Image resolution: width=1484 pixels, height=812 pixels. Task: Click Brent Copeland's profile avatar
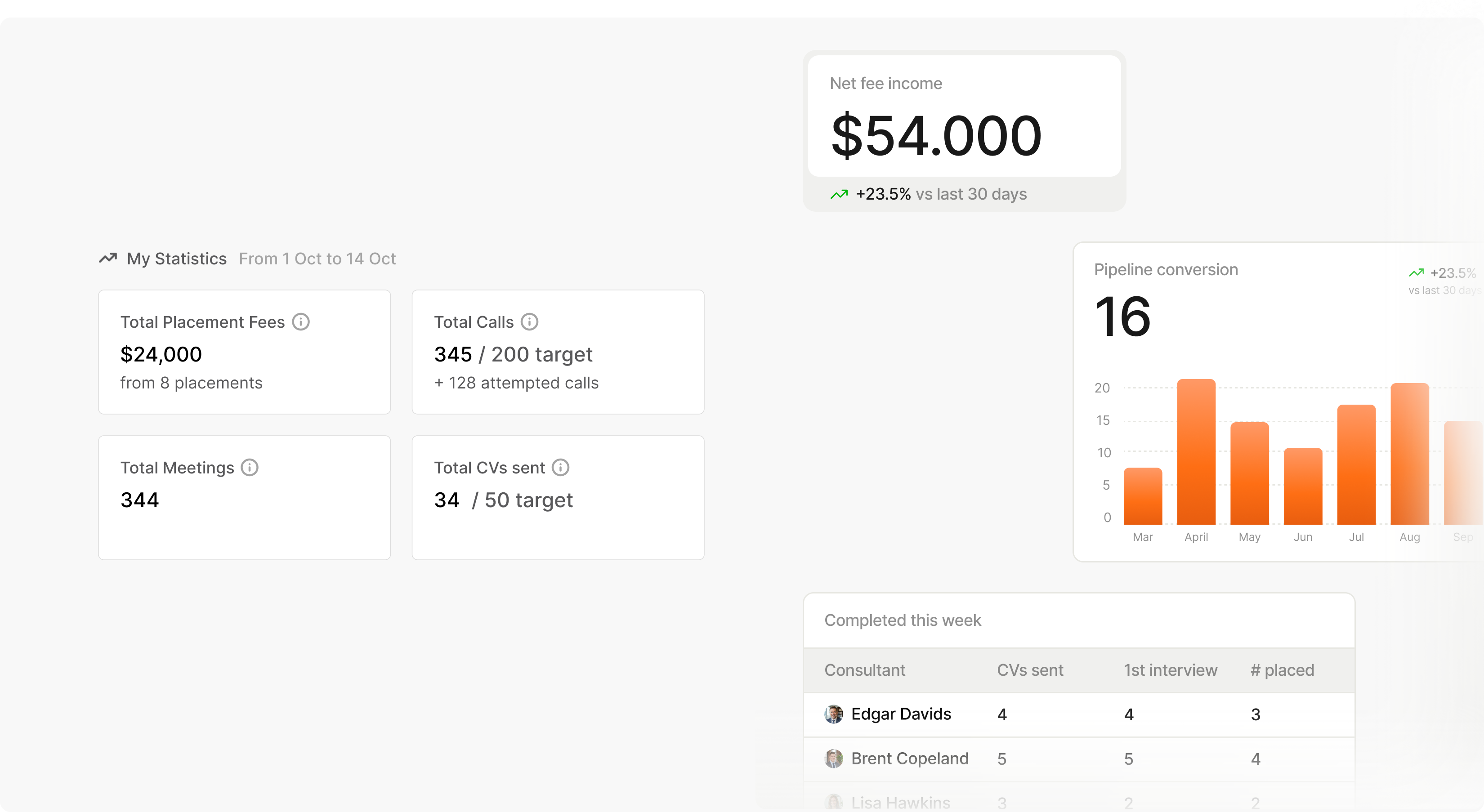coord(834,758)
